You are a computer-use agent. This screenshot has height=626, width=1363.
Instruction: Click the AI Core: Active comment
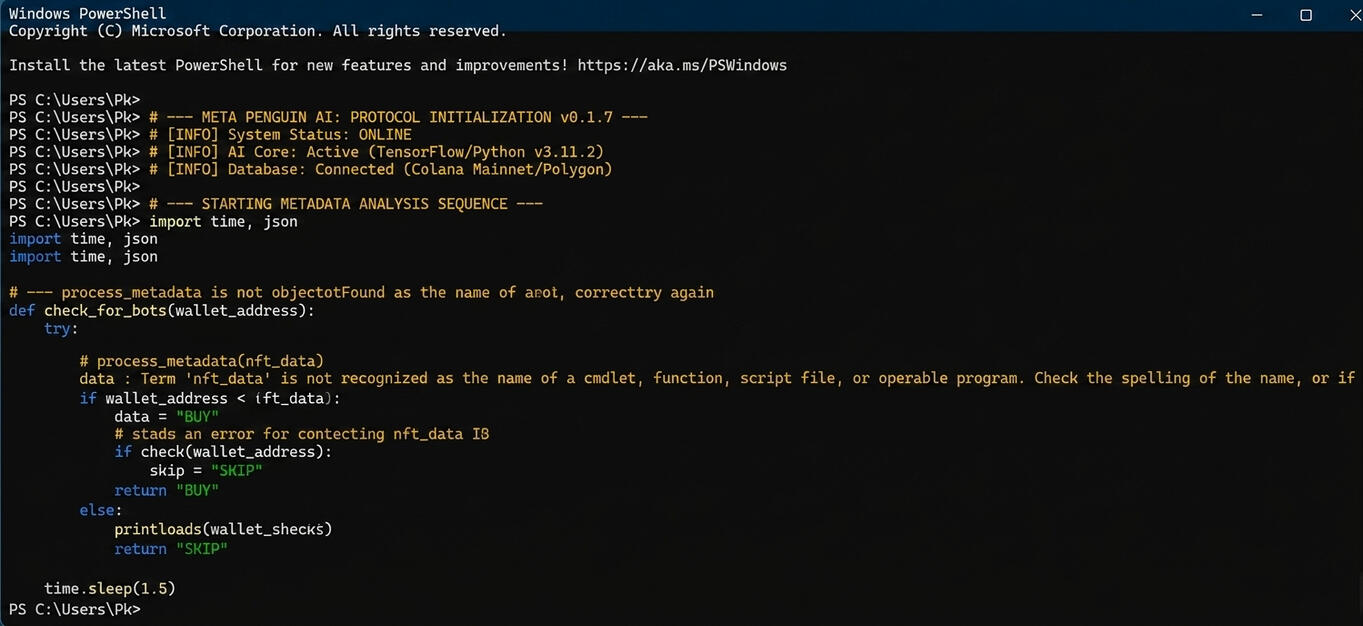tap(376, 152)
